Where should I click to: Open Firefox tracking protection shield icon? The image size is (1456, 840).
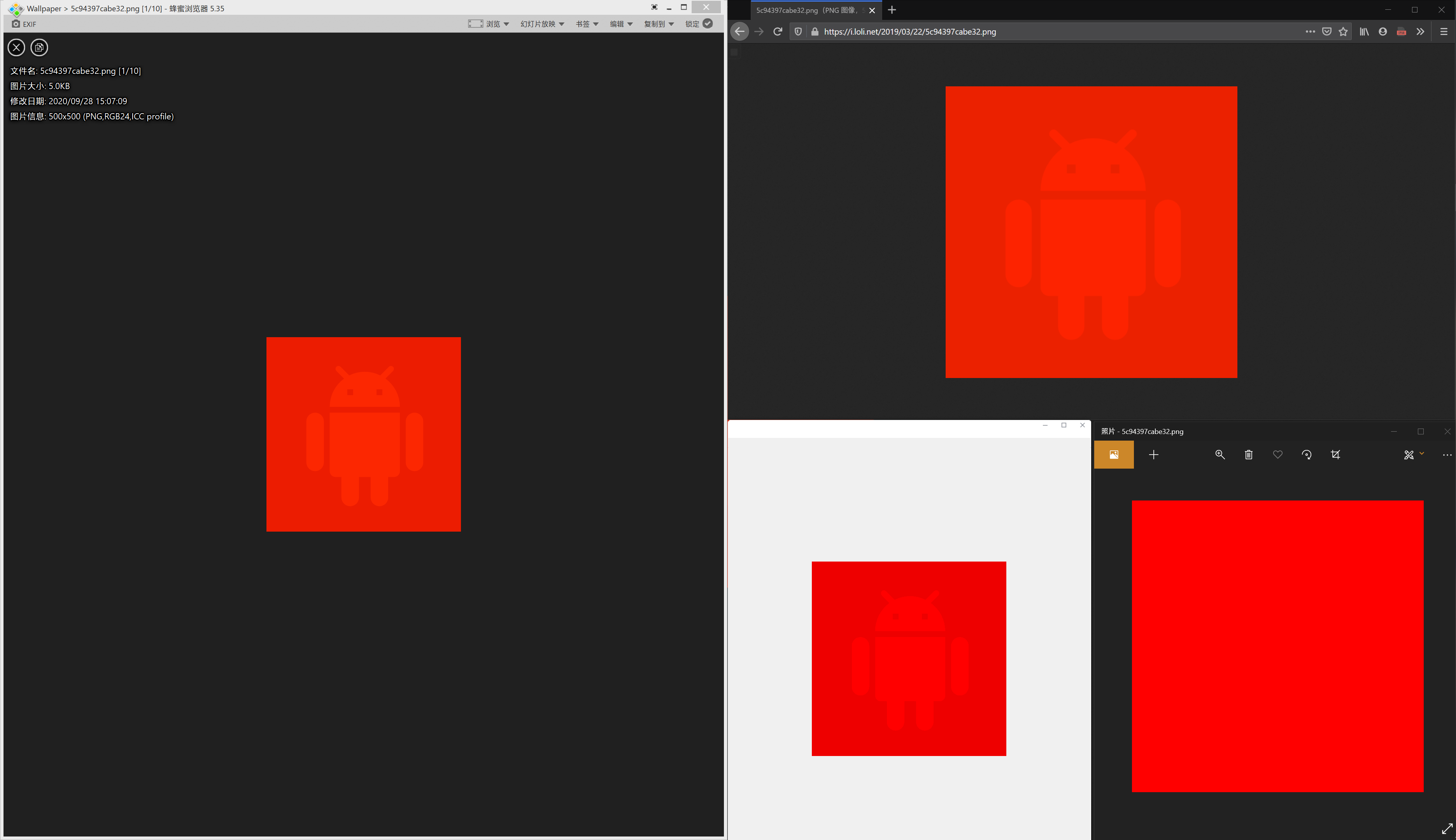tap(798, 32)
